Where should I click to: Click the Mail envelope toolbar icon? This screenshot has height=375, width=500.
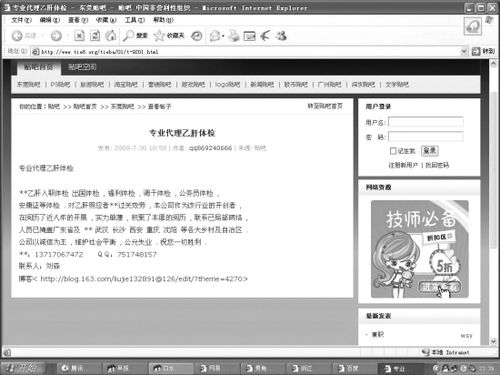click(215, 36)
